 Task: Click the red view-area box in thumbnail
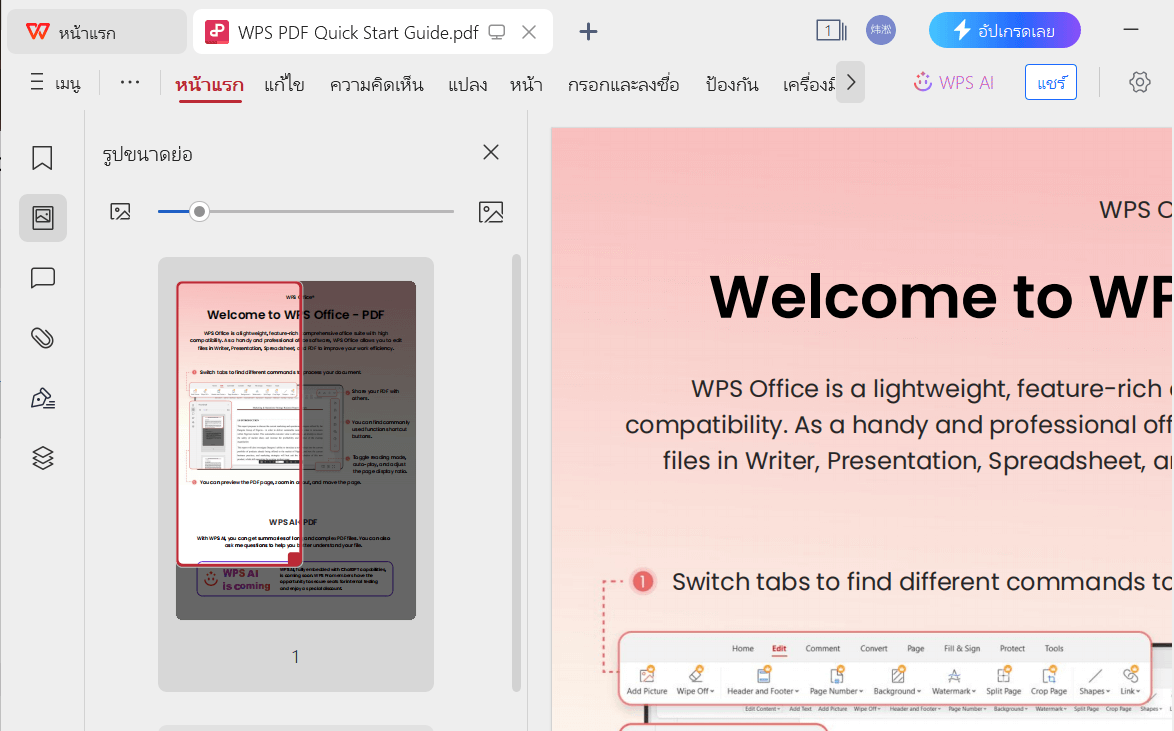[240, 423]
